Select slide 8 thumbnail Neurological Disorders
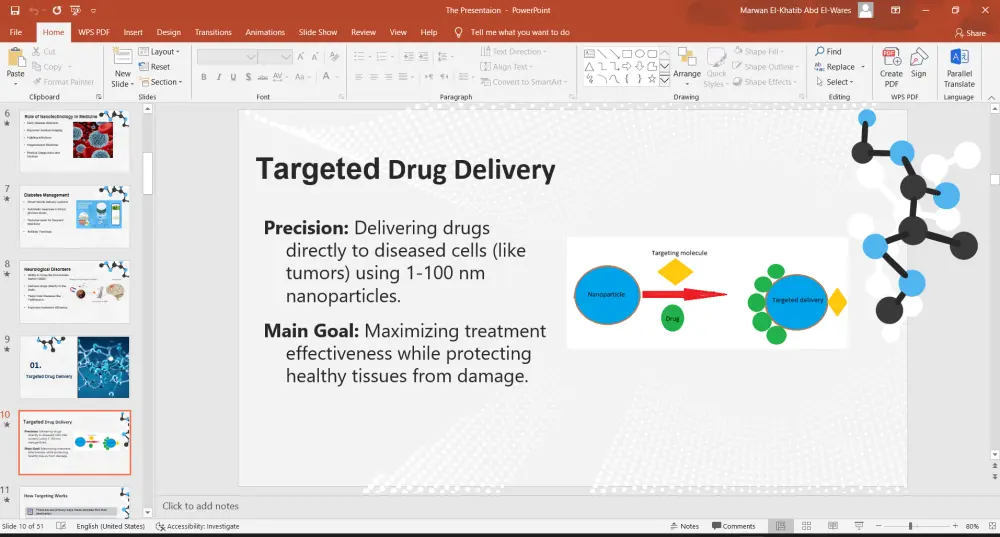The width and height of the screenshot is (1000, 537). pos(75,291)
